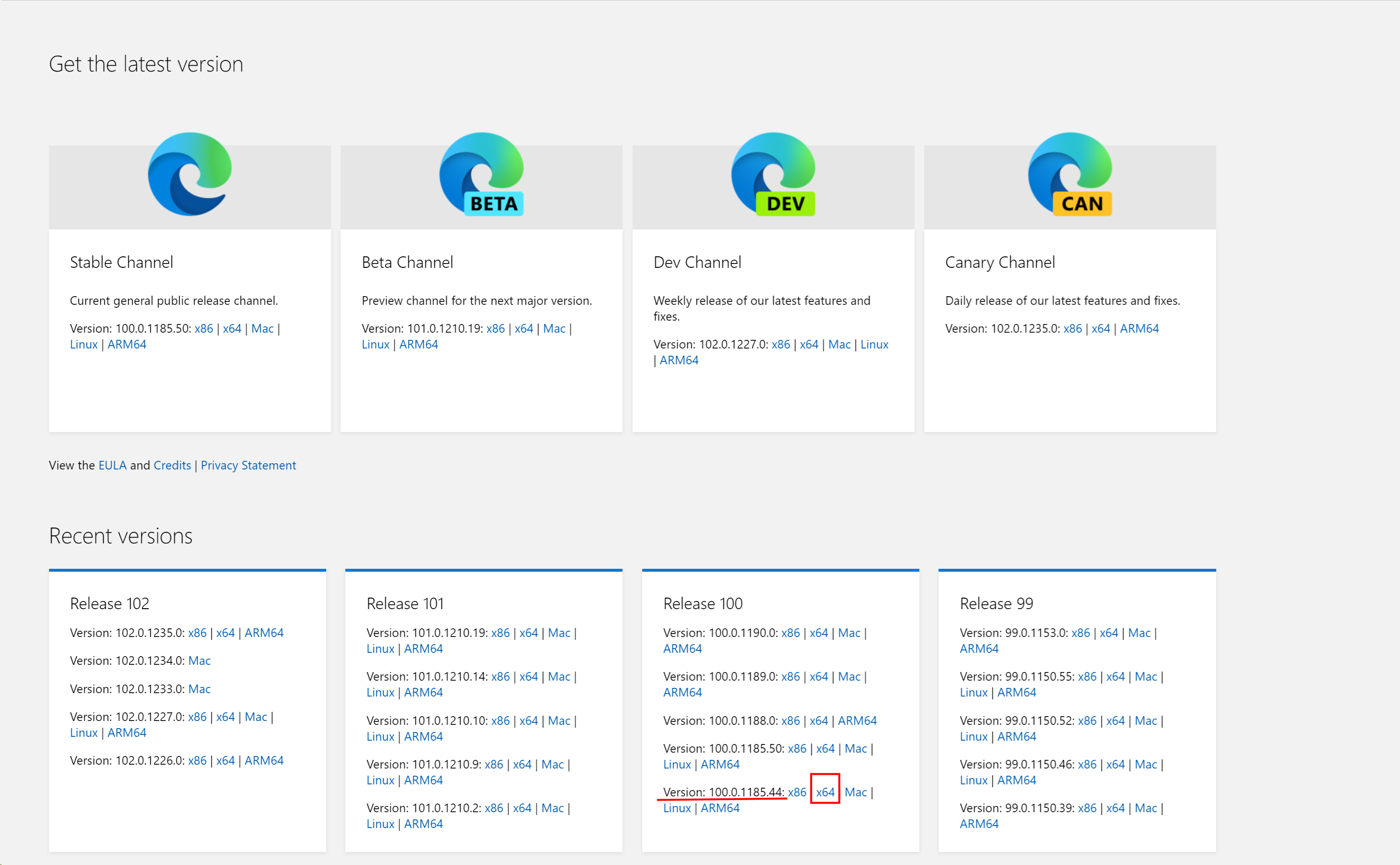
Task: Download version 100.0.1185.44 ARM64 driver
Action: coord(720,808)
